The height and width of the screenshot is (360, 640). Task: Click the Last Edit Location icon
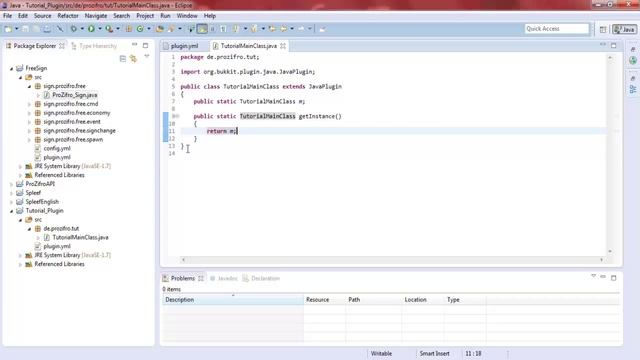pos(272,29)
